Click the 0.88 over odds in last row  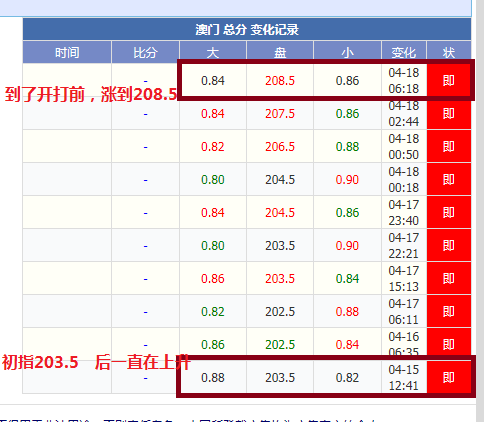pyautogui.click(x=213, y=378)
